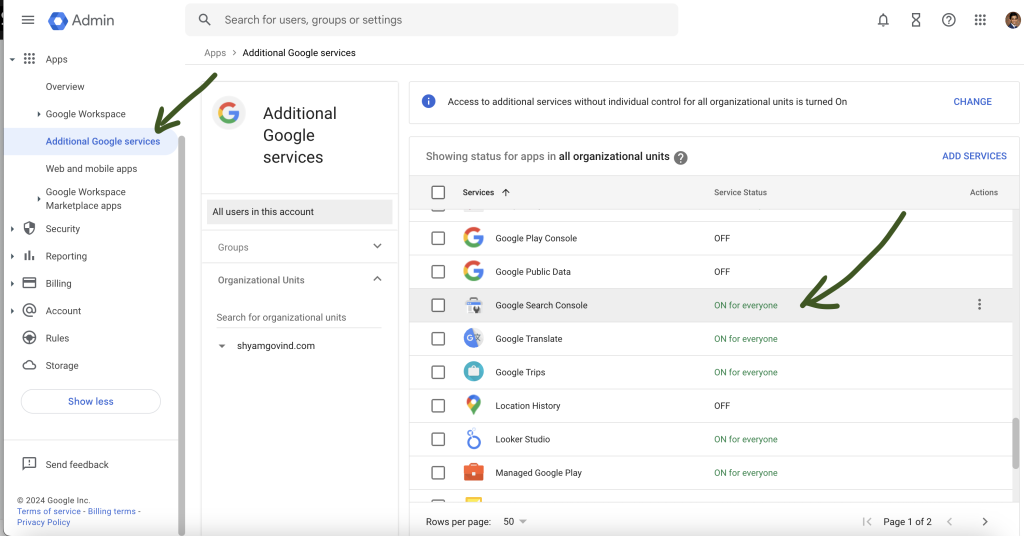
Task: Click the Search for organizational units field
Action: coord(298,317)
